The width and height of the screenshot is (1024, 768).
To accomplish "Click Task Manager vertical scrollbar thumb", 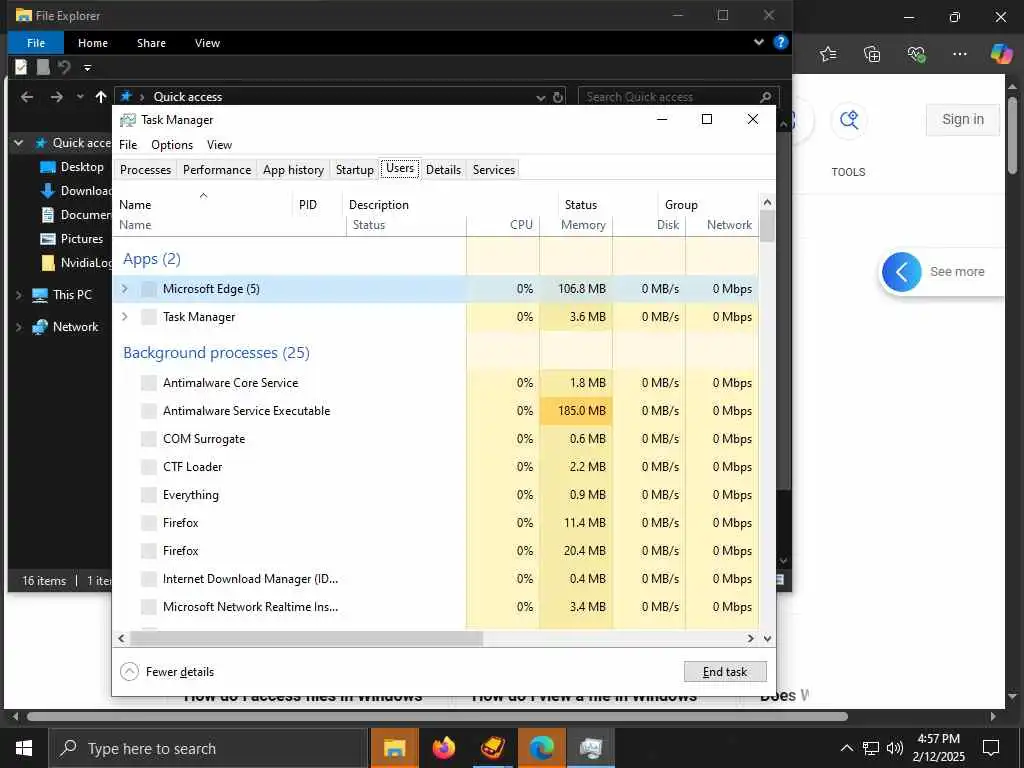I will 767,225.
